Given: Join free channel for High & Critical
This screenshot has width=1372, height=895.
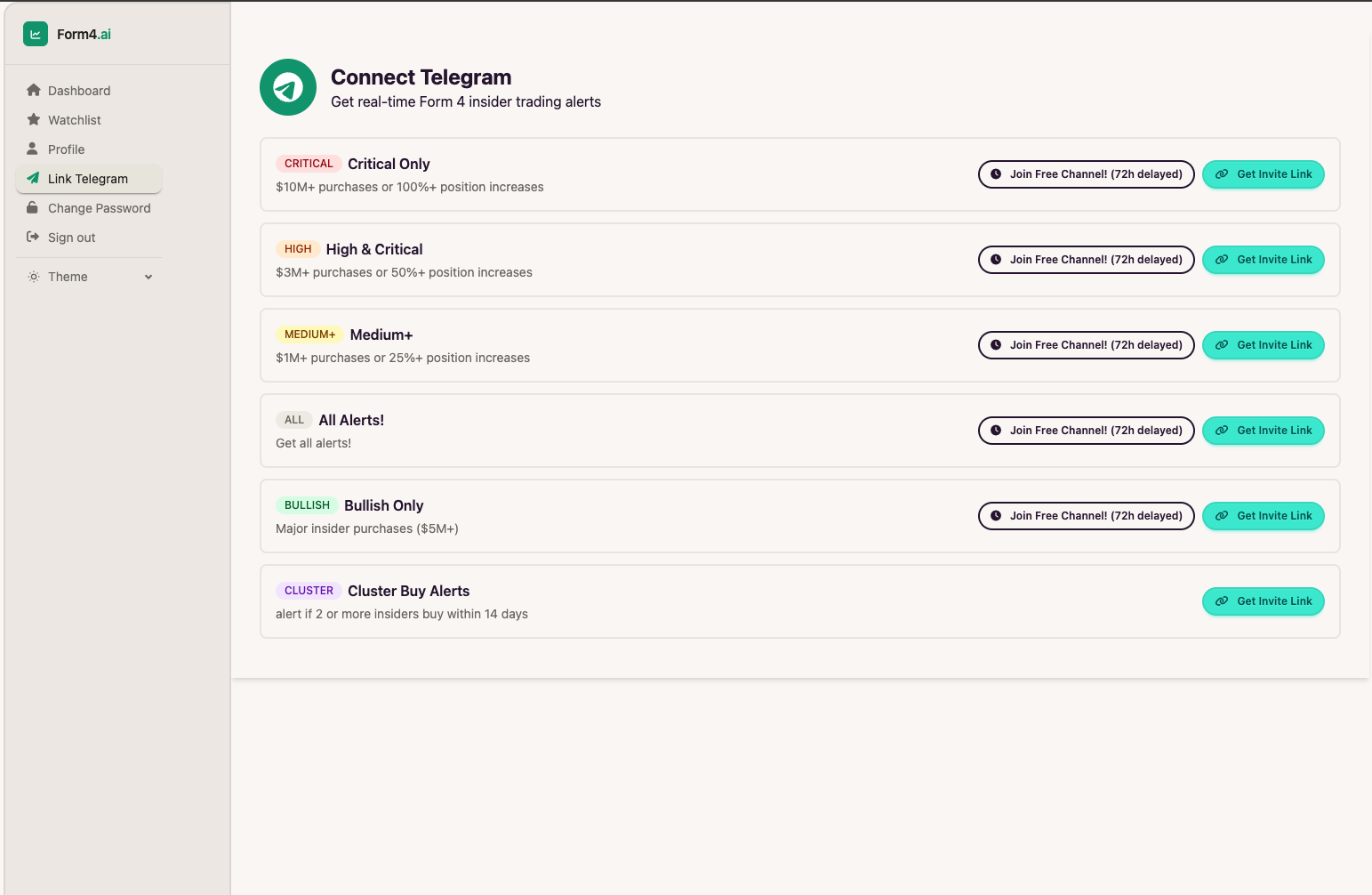Looking at the screenshot, I should [x=1086, y=260].
